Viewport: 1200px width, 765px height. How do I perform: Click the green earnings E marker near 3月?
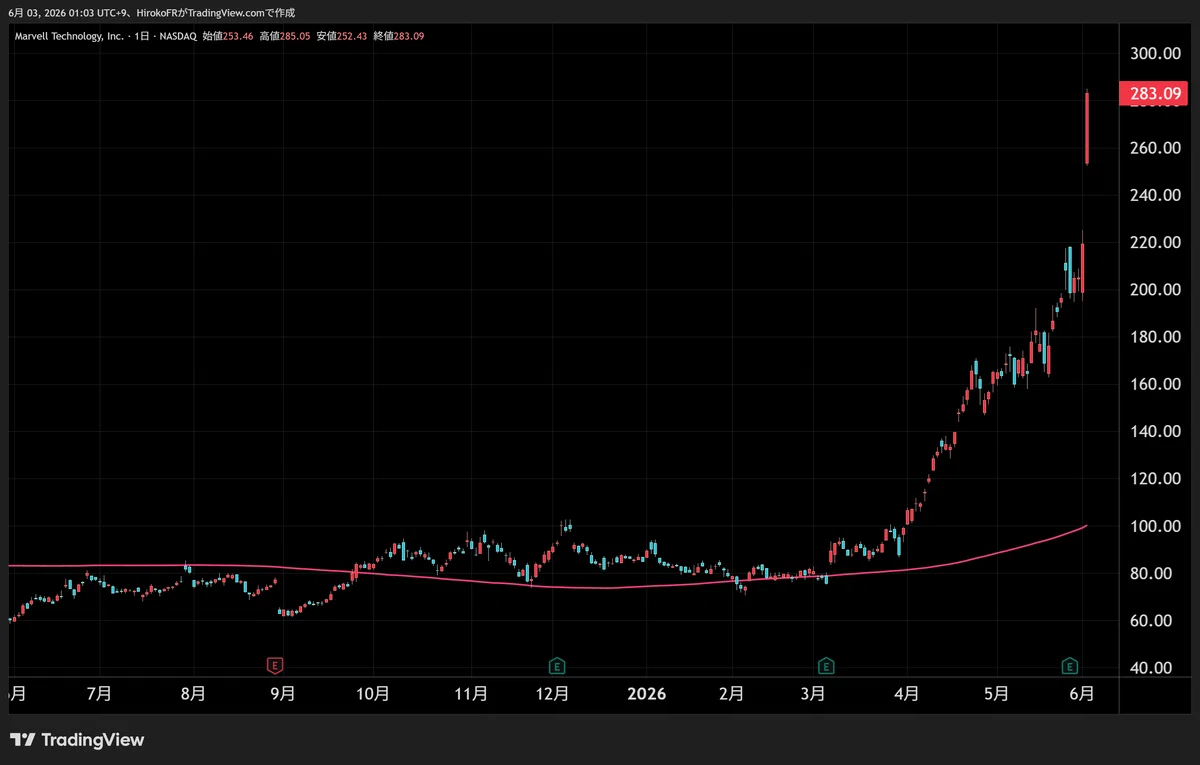[826, 665]
